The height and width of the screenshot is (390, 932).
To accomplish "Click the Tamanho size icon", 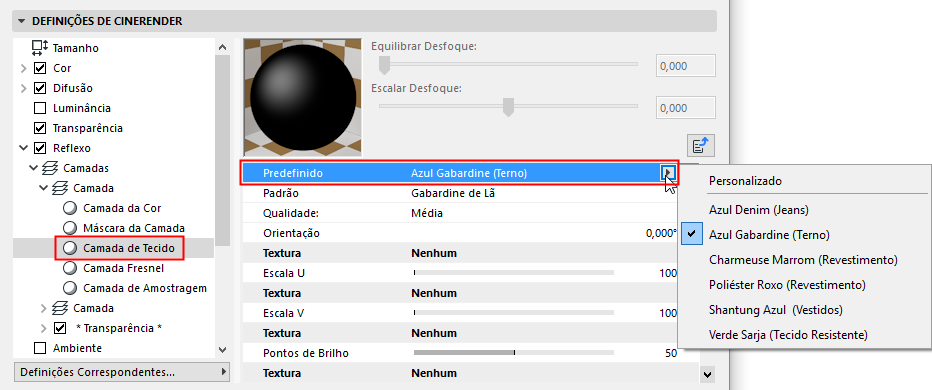I will click(40, 48).
